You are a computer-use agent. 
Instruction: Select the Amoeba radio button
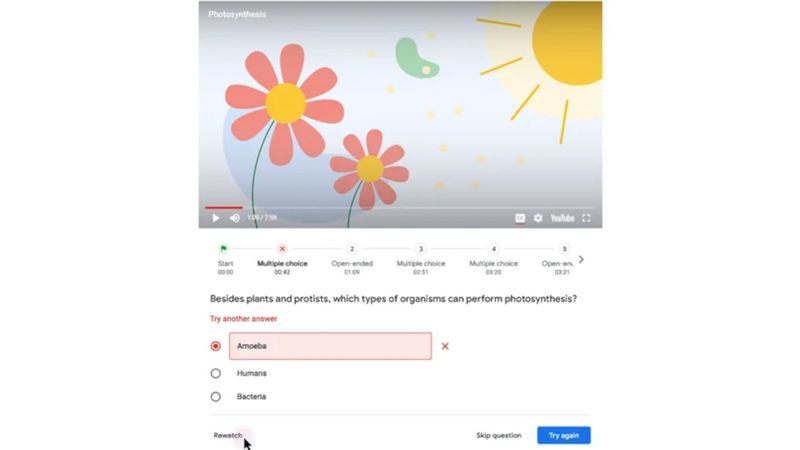pos(216,346)
